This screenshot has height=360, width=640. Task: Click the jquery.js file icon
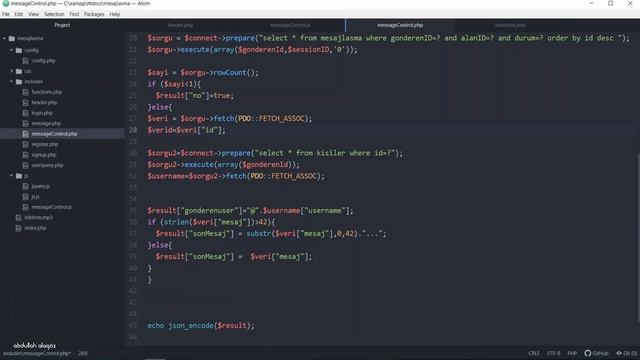pyautogui.click(x=25, y=187)
